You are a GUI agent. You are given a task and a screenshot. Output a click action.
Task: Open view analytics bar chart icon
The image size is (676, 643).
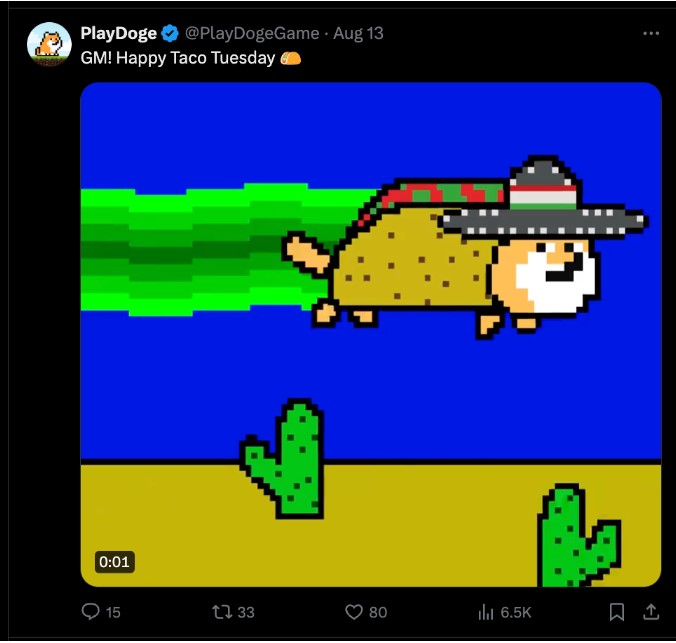486,612
